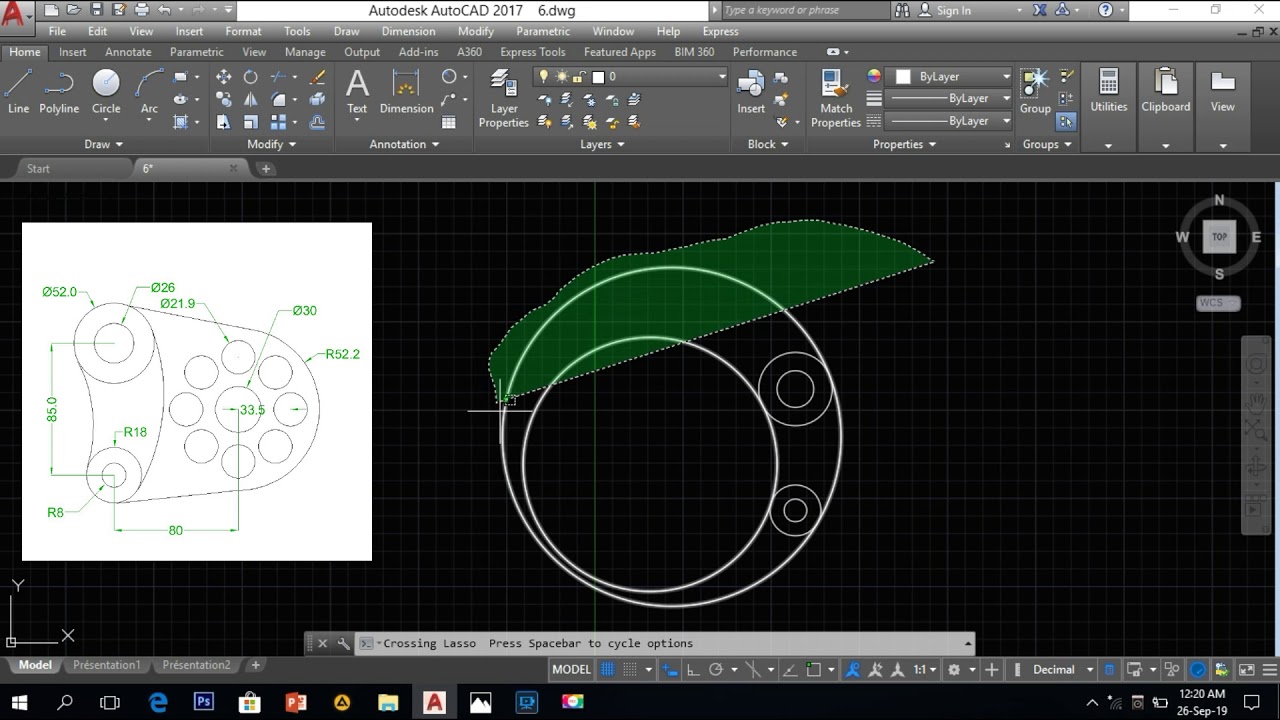Switch to the Start file tab
This screenshot has width=1280, height=720.
click(38, 168)
